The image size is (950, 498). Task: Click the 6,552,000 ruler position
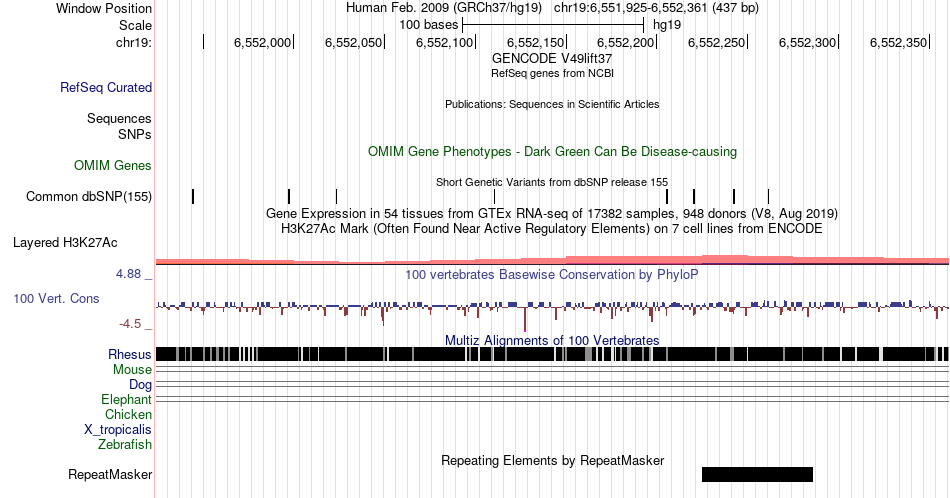(x=262, y=42)
